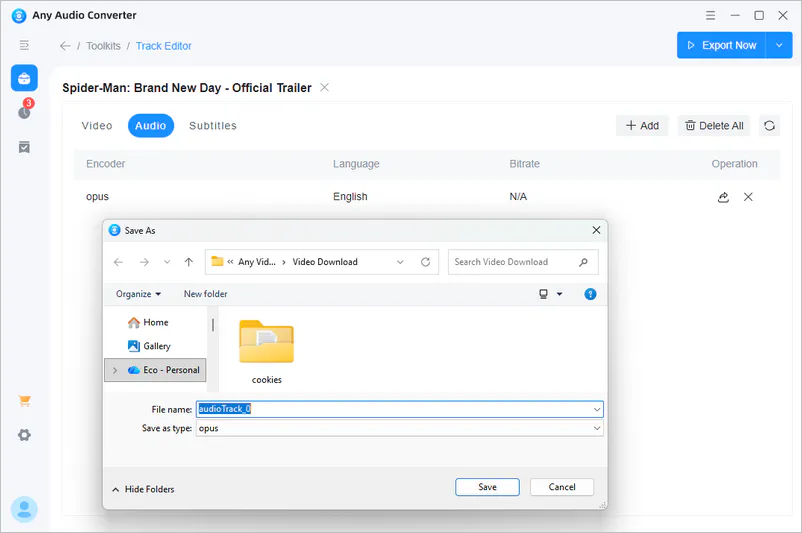The height and width of the screenshot is (533, 802).
Task: Remove the opus track using its X icon
Action: pos(748,197)
